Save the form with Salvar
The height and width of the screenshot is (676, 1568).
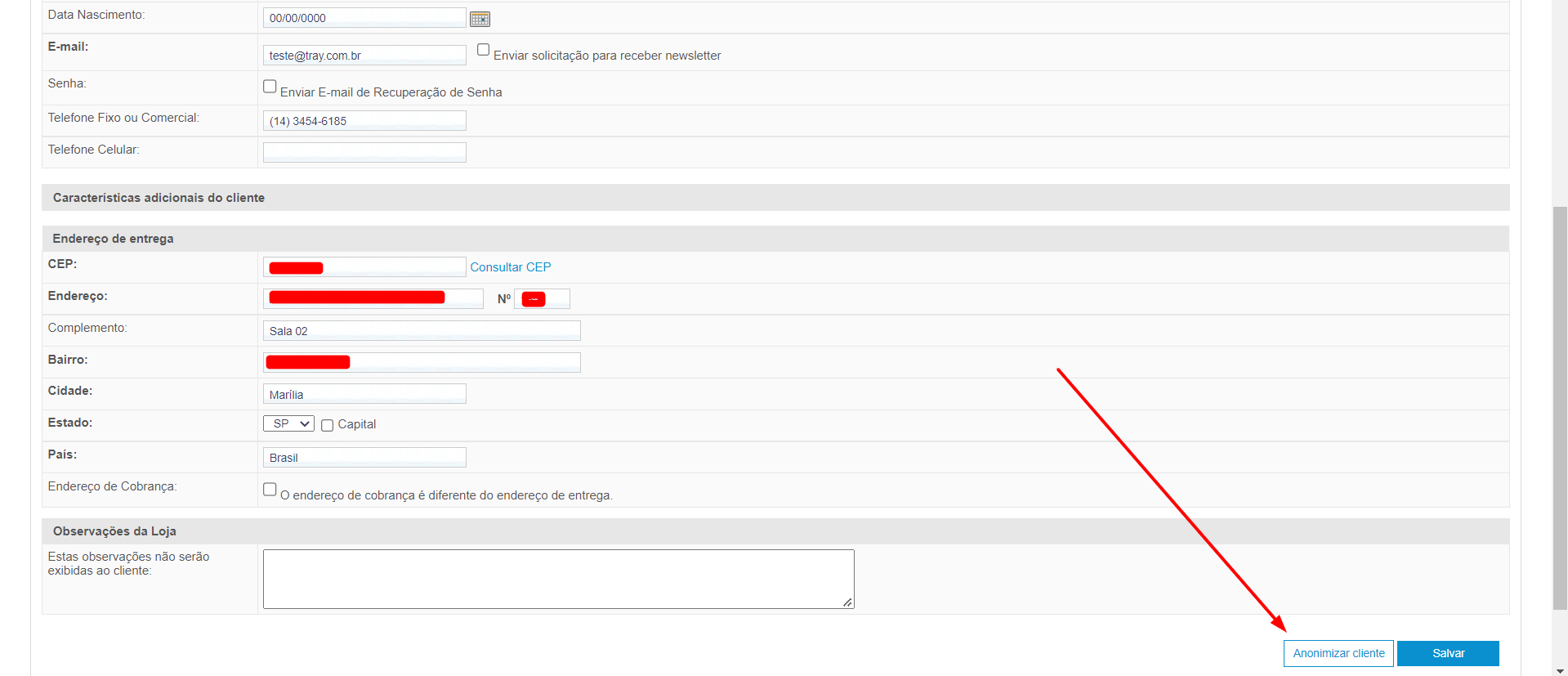pos(1447,653)
